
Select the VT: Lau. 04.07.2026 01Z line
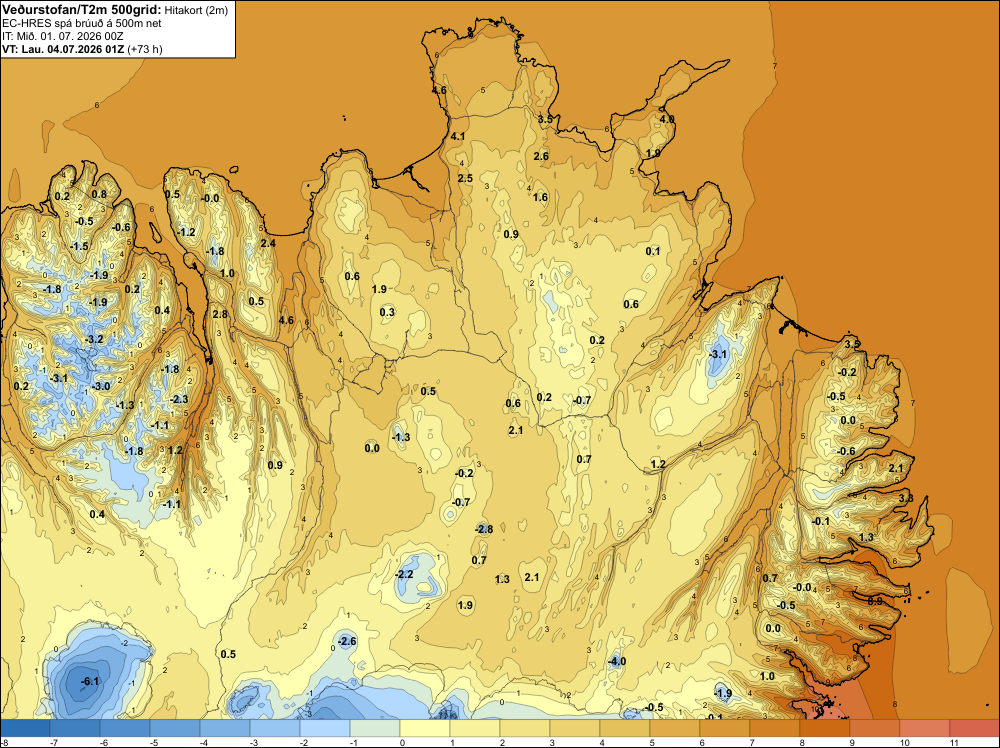point(82,49)
